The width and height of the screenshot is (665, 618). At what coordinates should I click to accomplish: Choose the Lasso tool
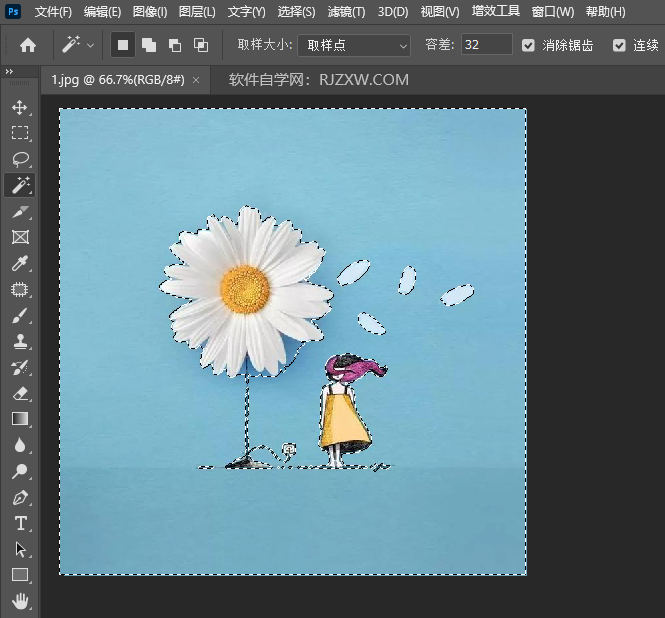(x=20, y=159)
